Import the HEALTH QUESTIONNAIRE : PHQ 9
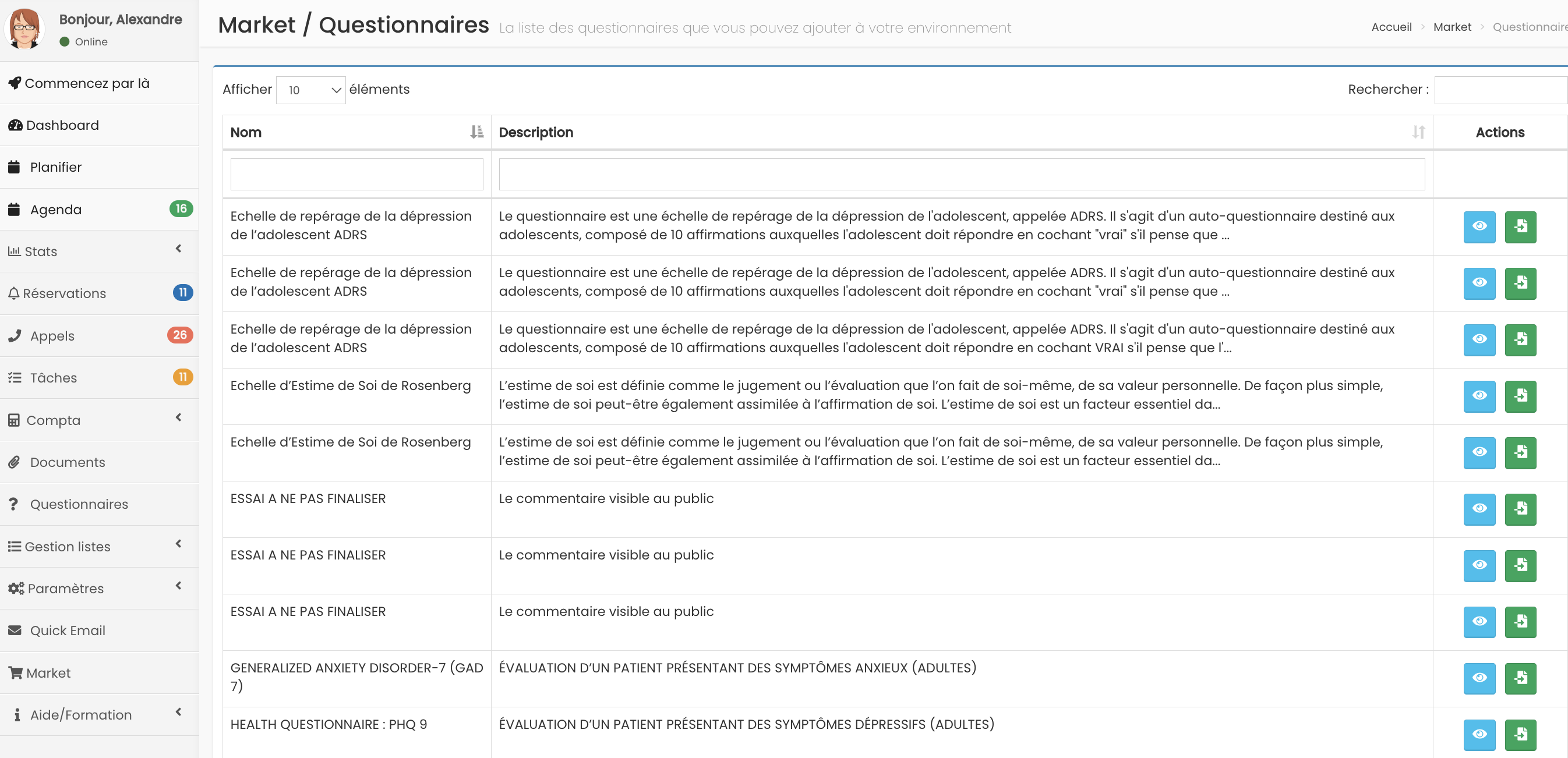Viewport: 1568px width, 758px height. point(1520,735)
